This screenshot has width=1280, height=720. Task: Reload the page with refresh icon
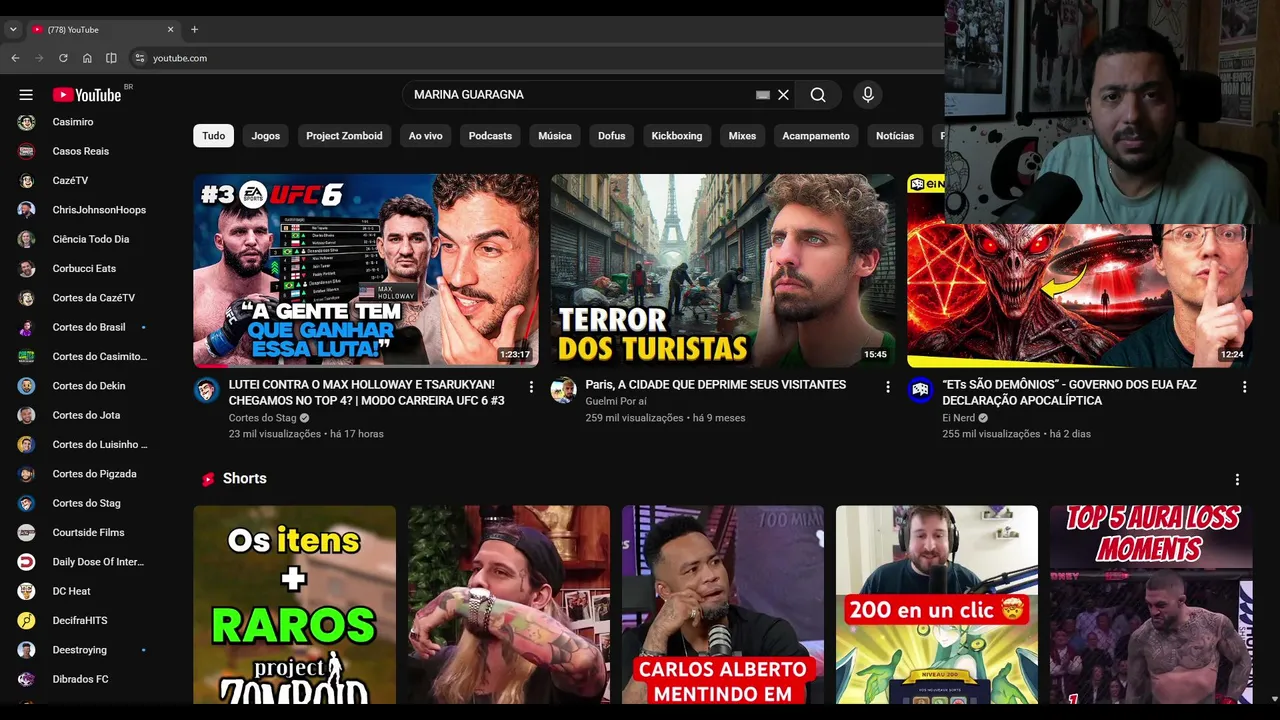click(63, 58)
